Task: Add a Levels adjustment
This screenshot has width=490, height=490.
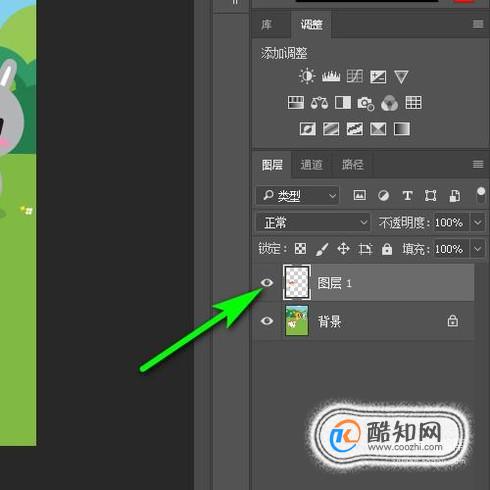Action: [x=331, y=76]
